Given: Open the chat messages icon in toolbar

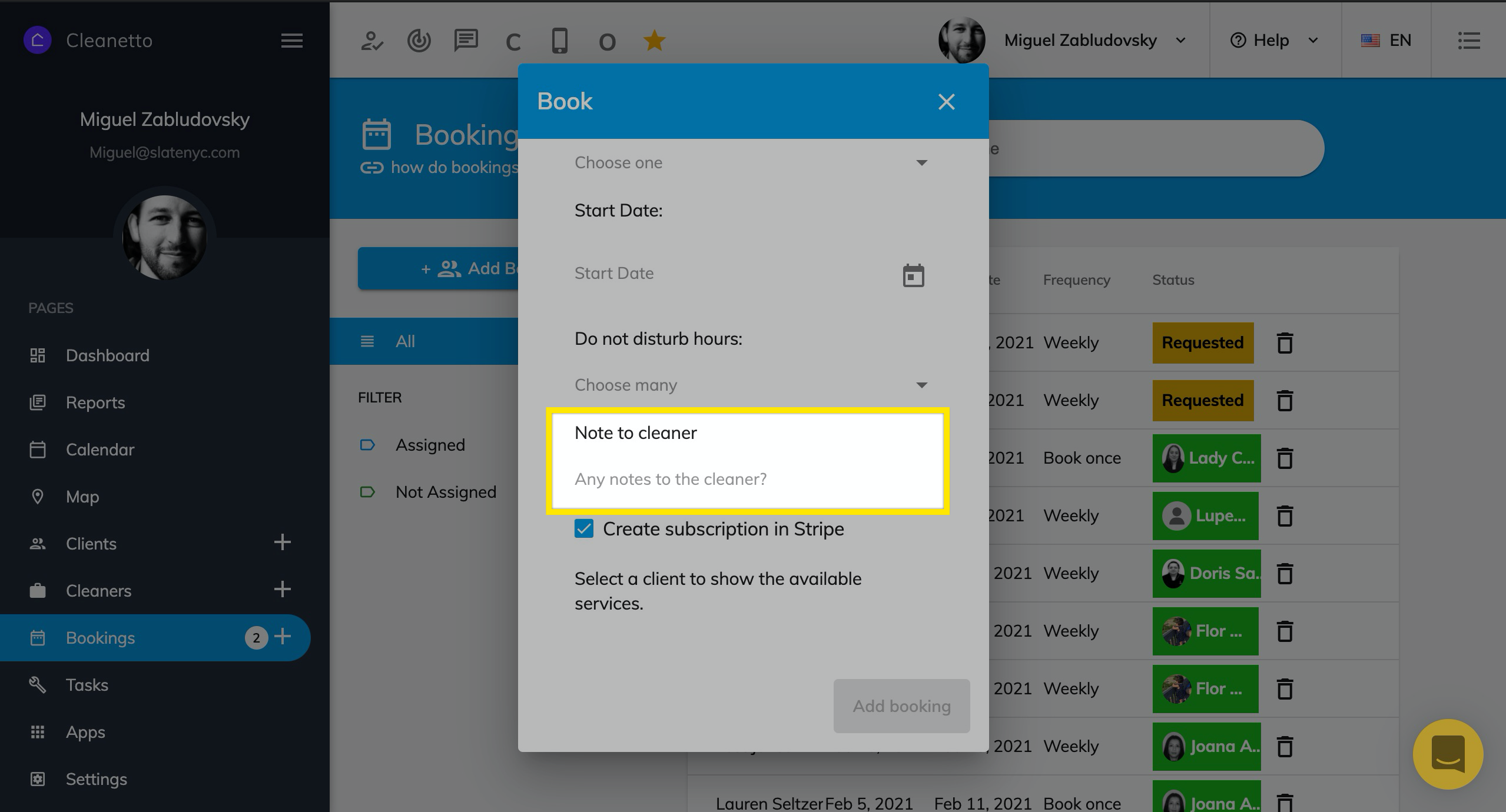Looking at the screenshot, I should coord(466,41).
